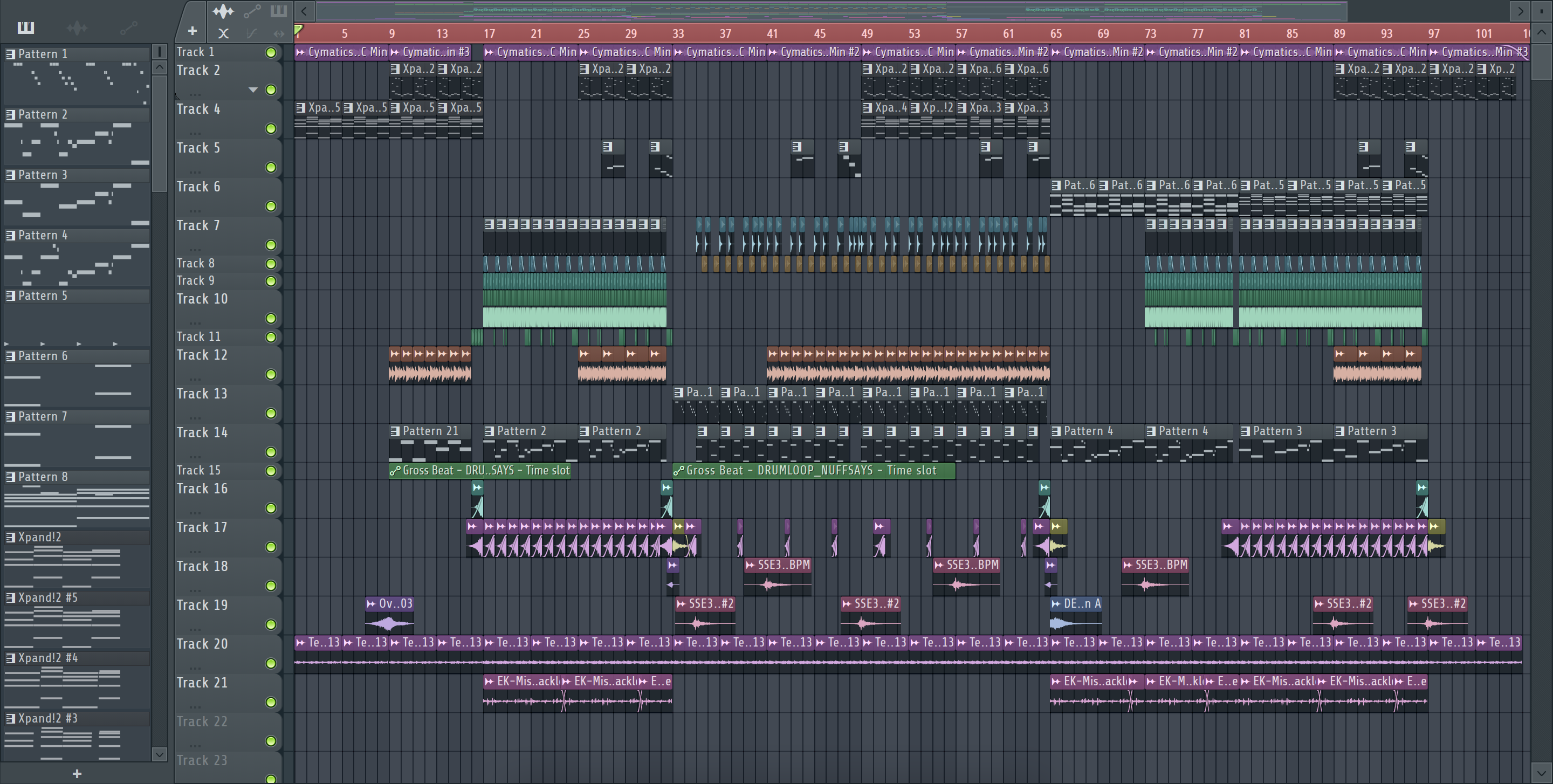The height and width of the screenshot is (784, 1553).
Task: Open the DE..n A audio clip menu icon
Action: tap(1056, 604)
